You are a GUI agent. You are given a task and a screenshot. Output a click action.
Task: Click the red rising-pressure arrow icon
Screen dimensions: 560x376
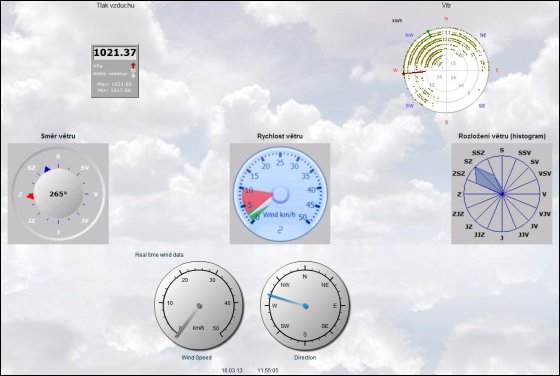point(133,66)
